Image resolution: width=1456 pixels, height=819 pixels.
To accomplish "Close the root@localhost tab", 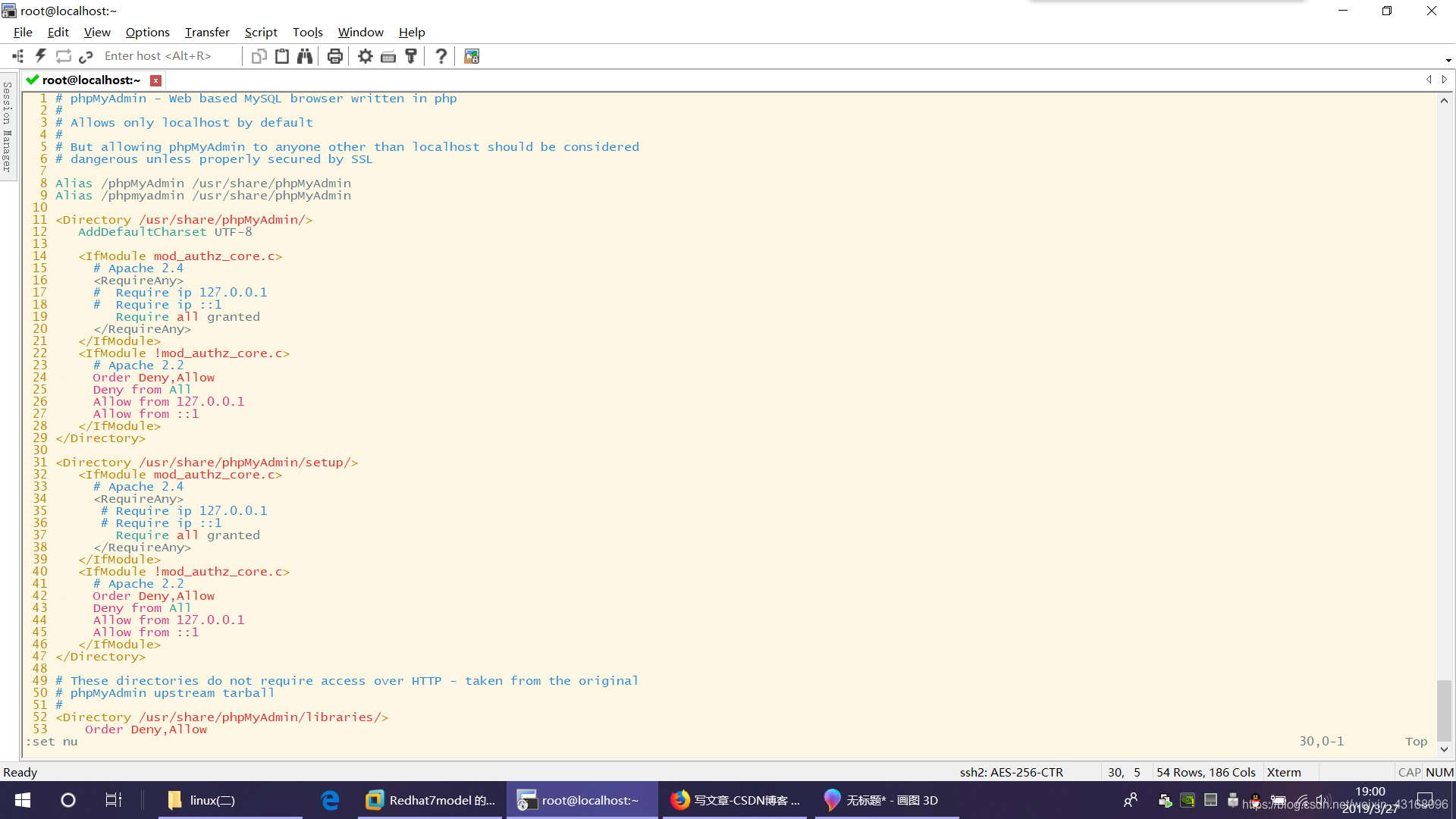I will tap(155, 80).
